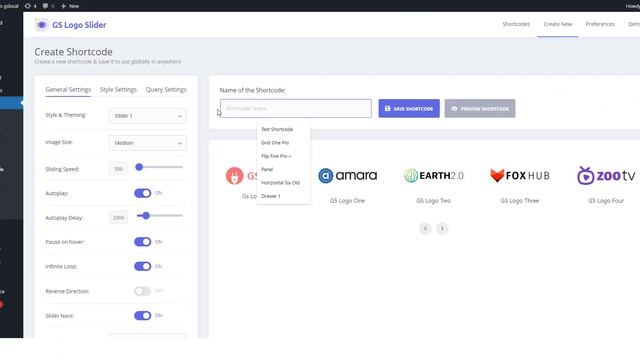Screen dimensions: 640x360
Task: Adjust the Sliding Speed slider handle
Action: (x=139, y=167)
